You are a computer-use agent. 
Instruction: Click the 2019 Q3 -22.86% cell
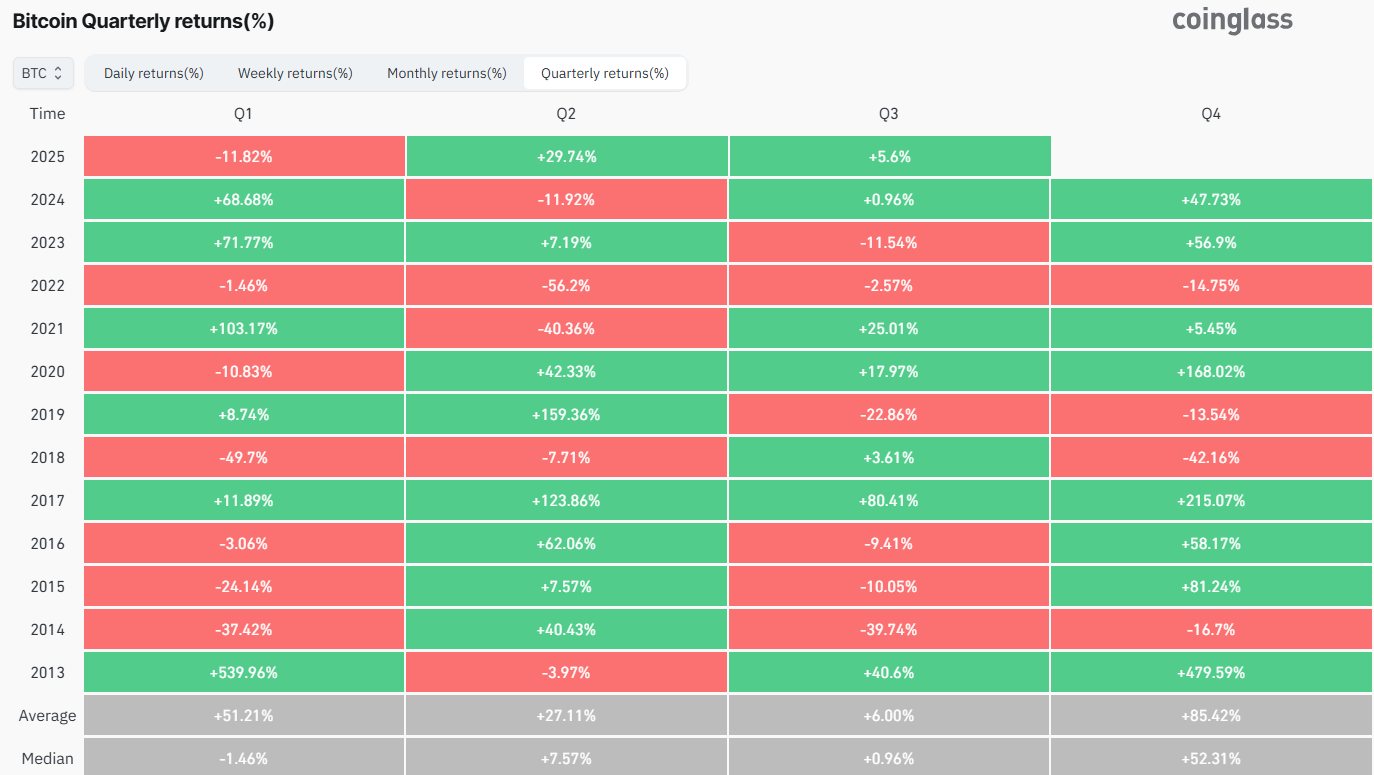(x=889, y=415)
